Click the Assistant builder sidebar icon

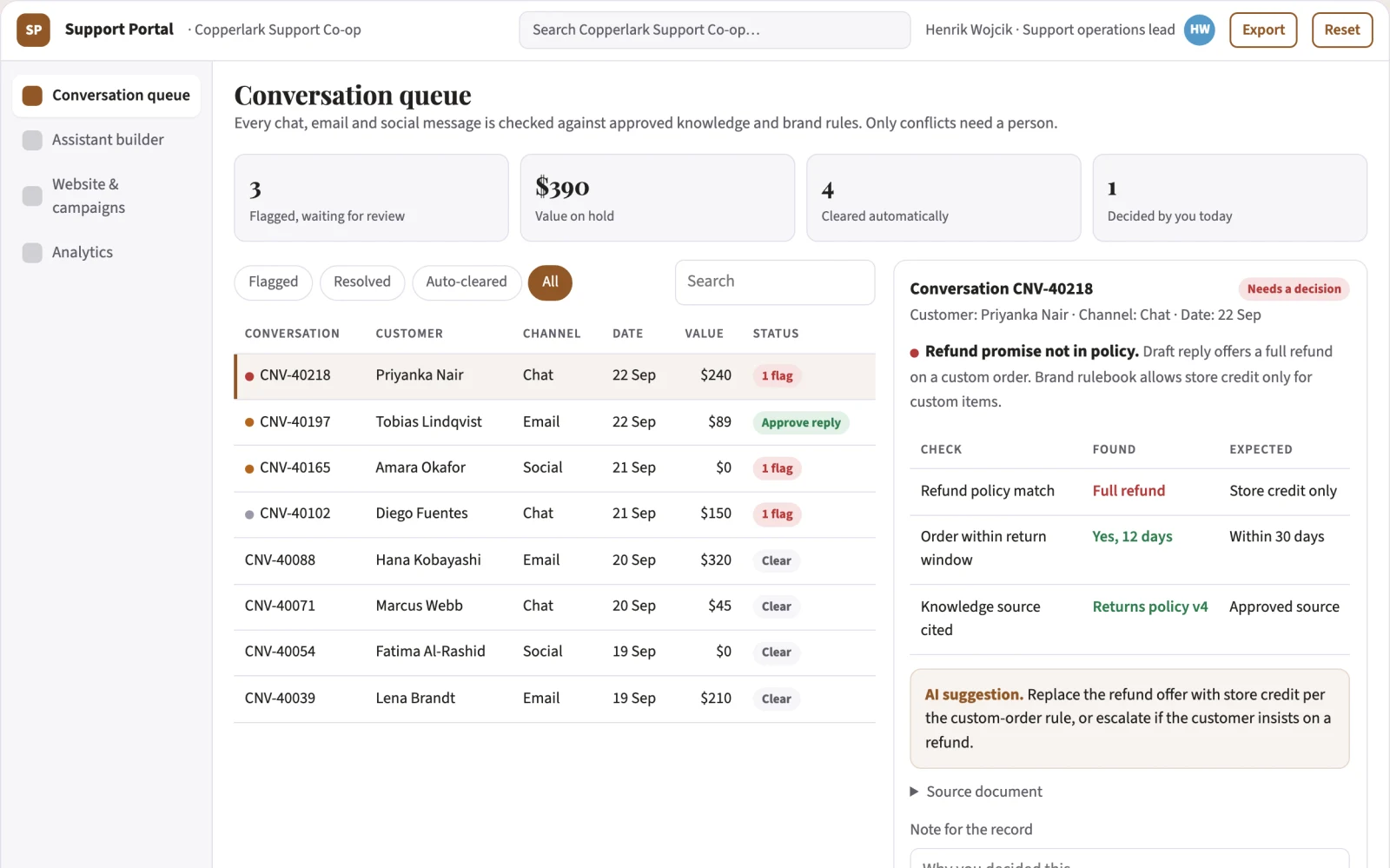pos(32,140)
